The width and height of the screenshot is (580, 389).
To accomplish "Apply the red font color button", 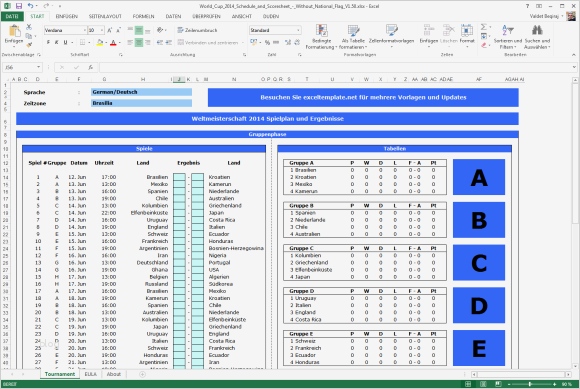I will pos(113,43).
